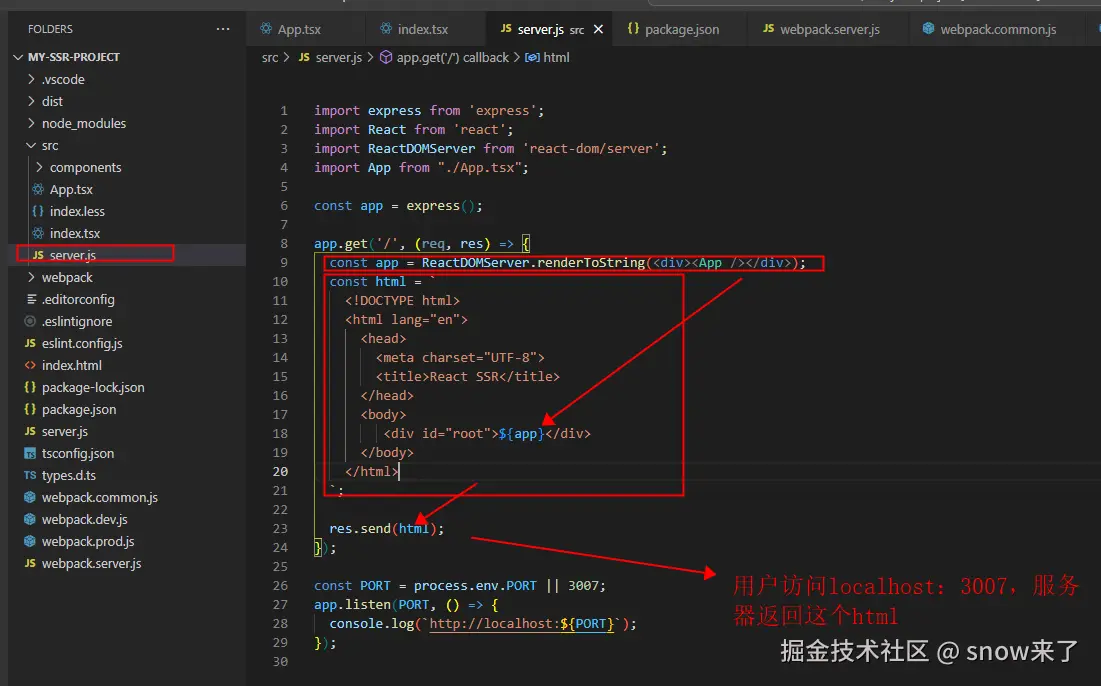Close the server.js editor tab

[598, 29]
